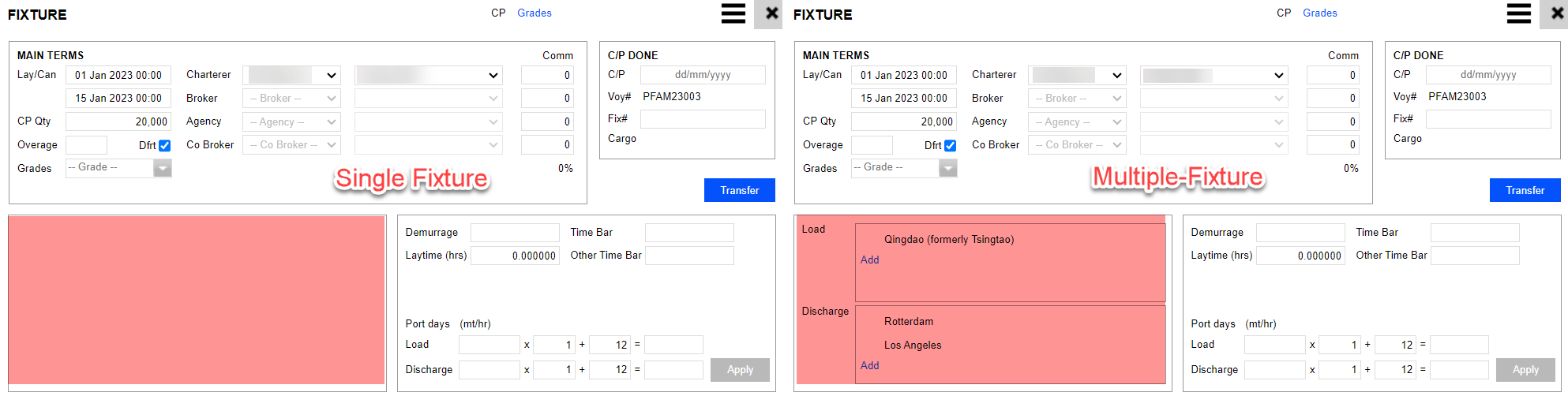Open the hamburger menu in the left Single Fixture panel

click(x=733, y=14)
